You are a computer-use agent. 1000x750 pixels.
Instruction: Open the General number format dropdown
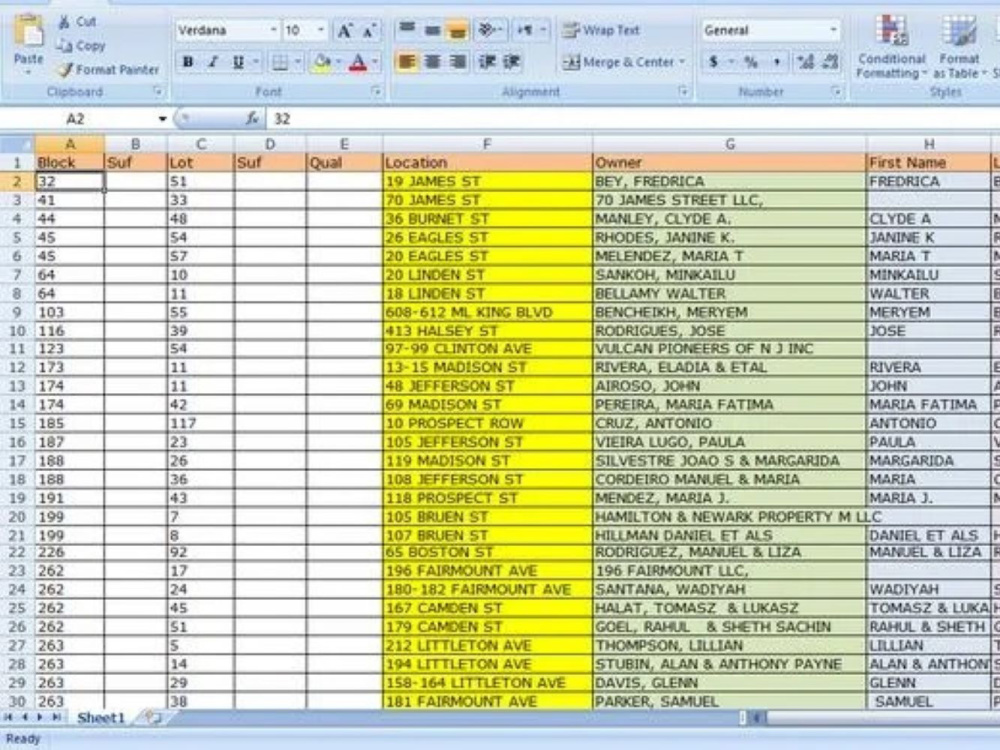coord(834,30)
